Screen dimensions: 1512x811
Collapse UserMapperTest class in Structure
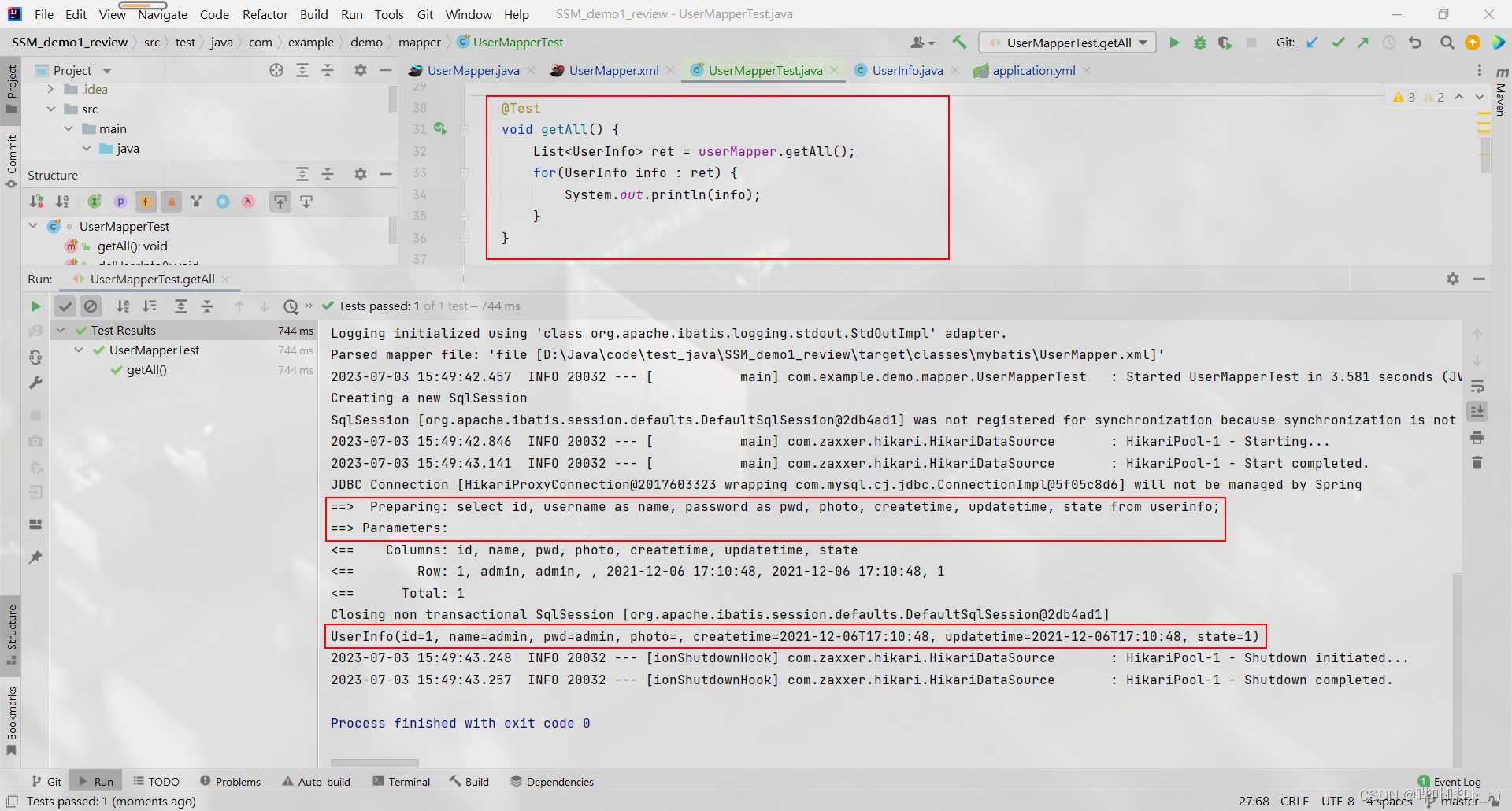(x=33, y=226)
